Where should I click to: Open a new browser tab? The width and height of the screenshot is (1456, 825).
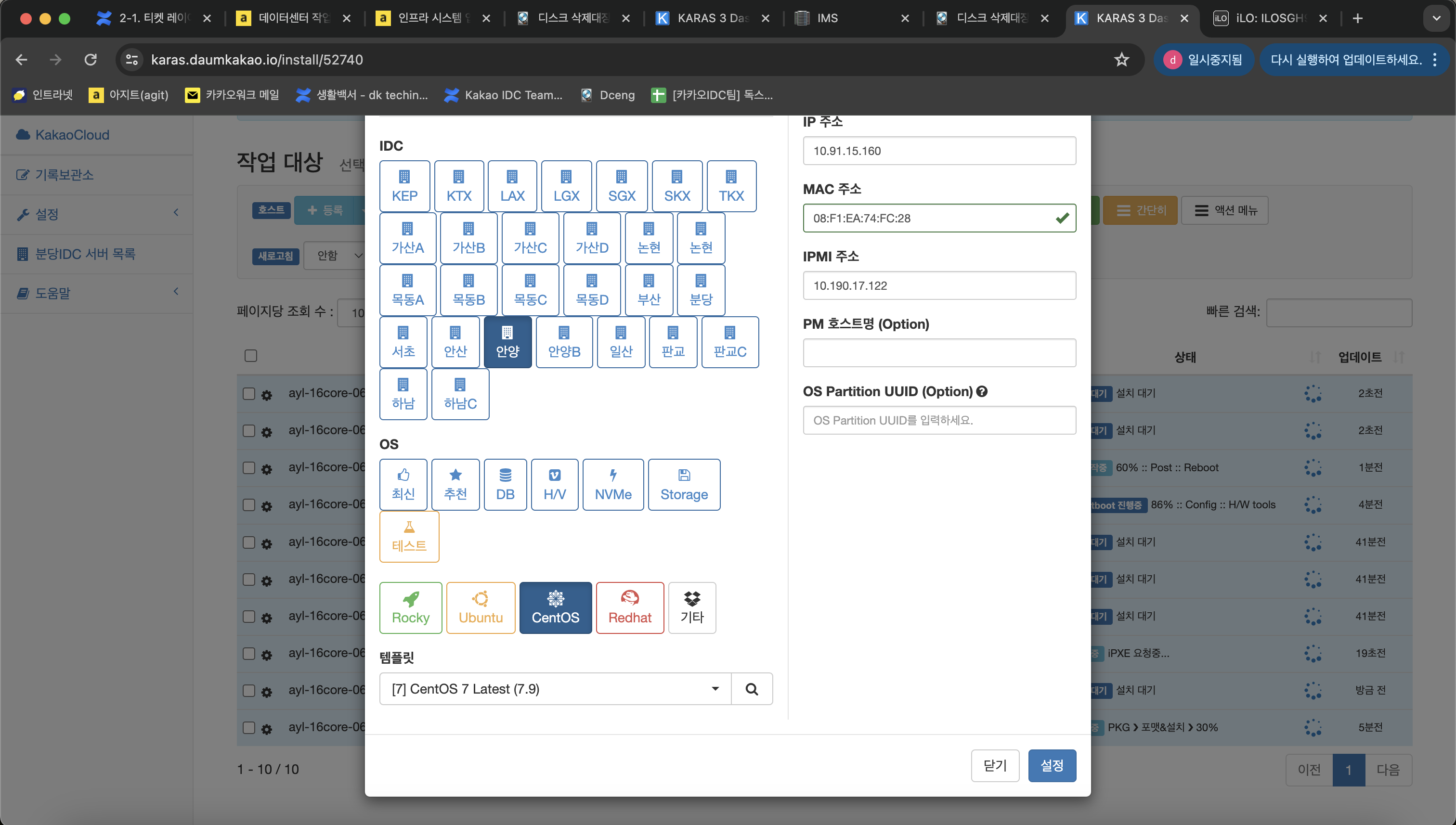click(x=1357, y=18)
